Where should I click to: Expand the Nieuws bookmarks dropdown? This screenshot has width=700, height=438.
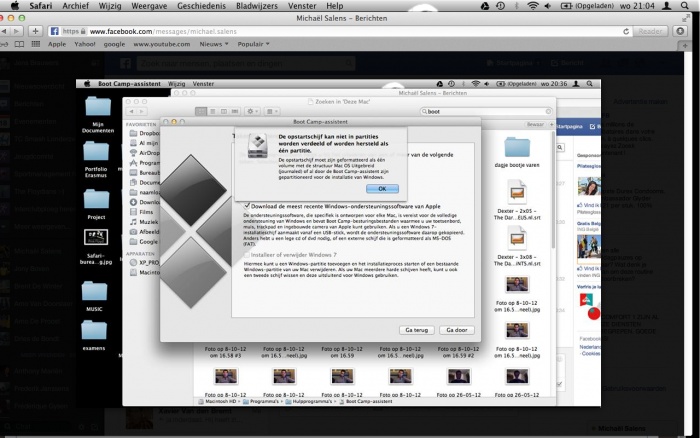(214, 44)
